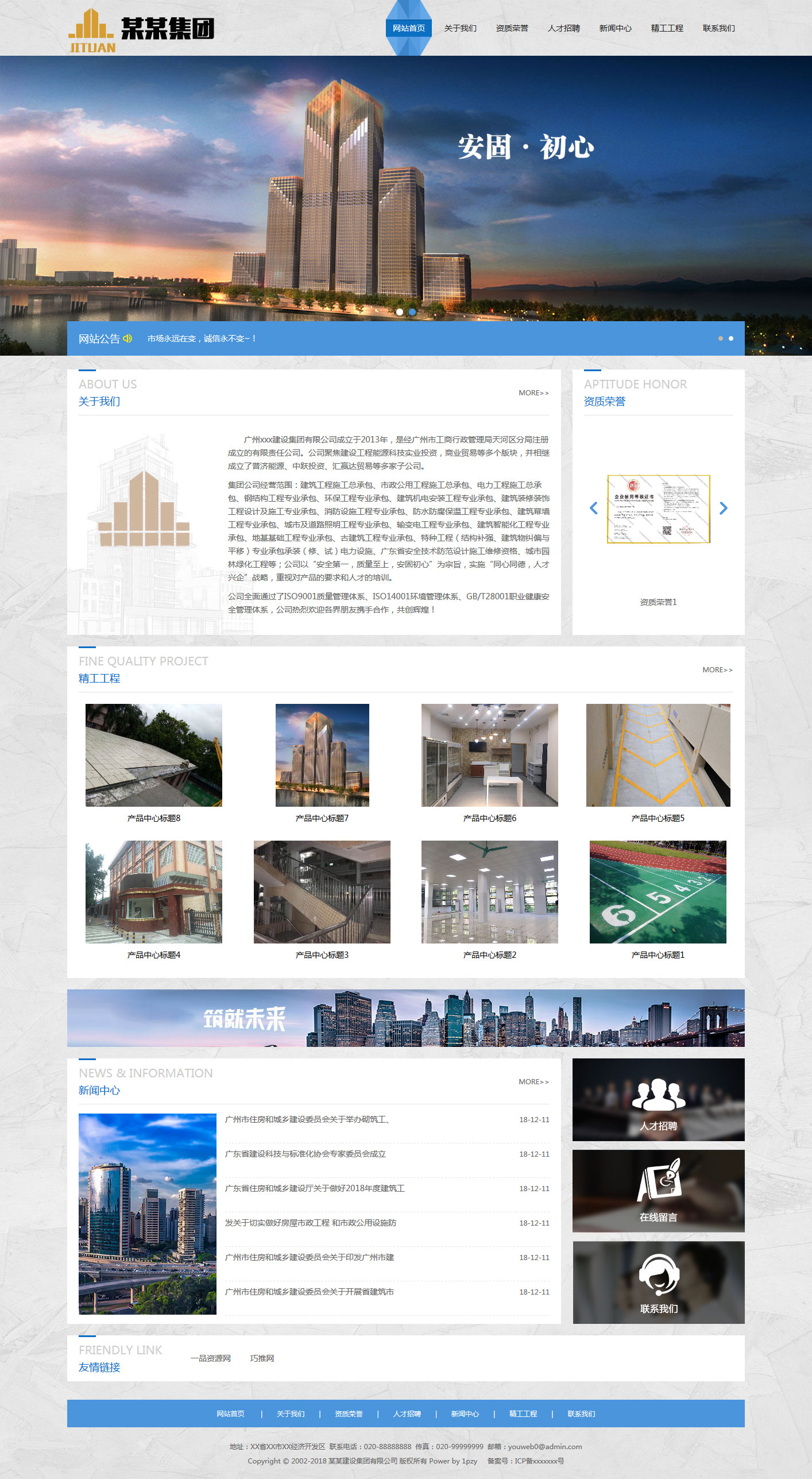Click friendly link 巧推网
Viewport: 812px width, 1479px height.
[262, 1358]
